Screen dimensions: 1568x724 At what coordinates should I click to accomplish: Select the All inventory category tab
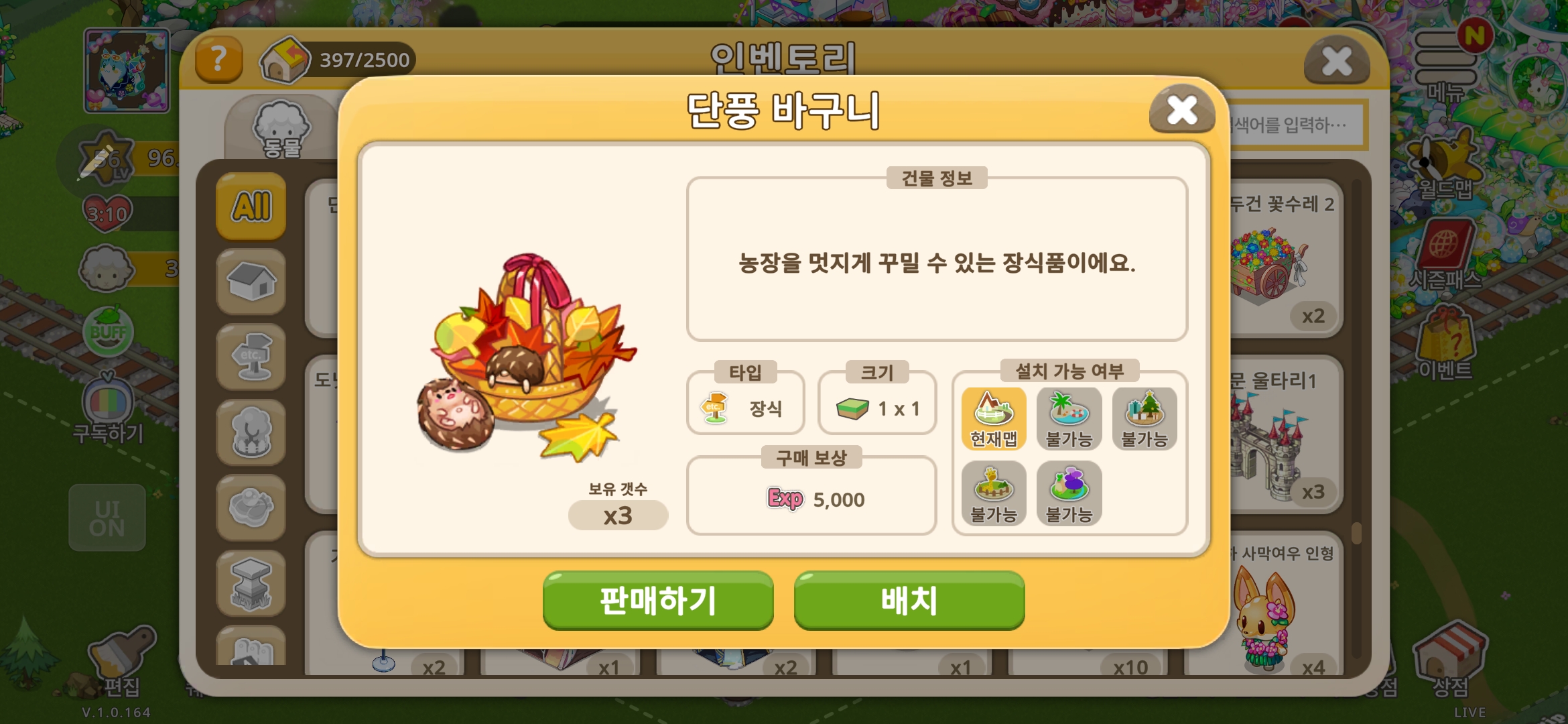[x=251, y=206]
